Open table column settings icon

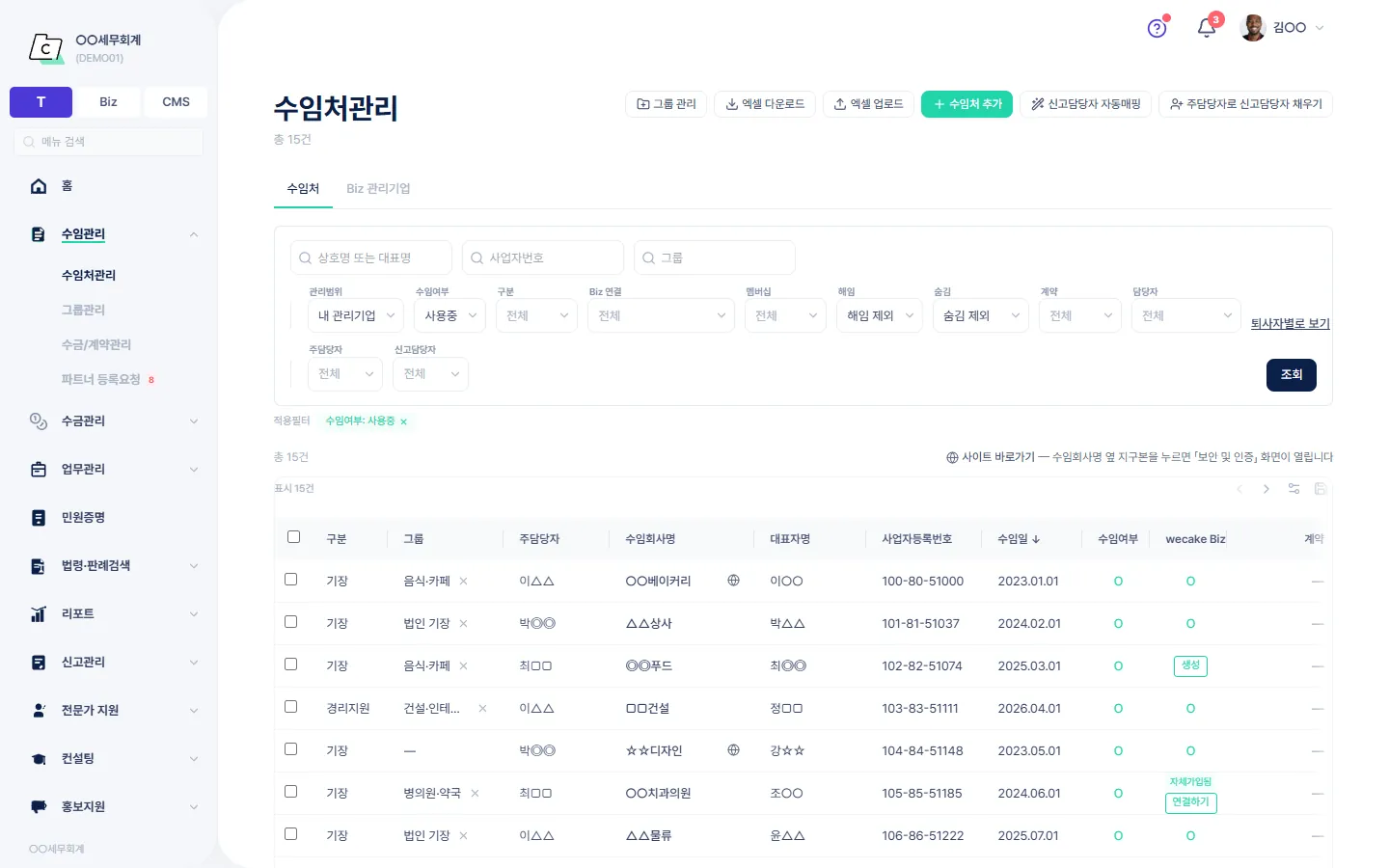(1294, 489)
